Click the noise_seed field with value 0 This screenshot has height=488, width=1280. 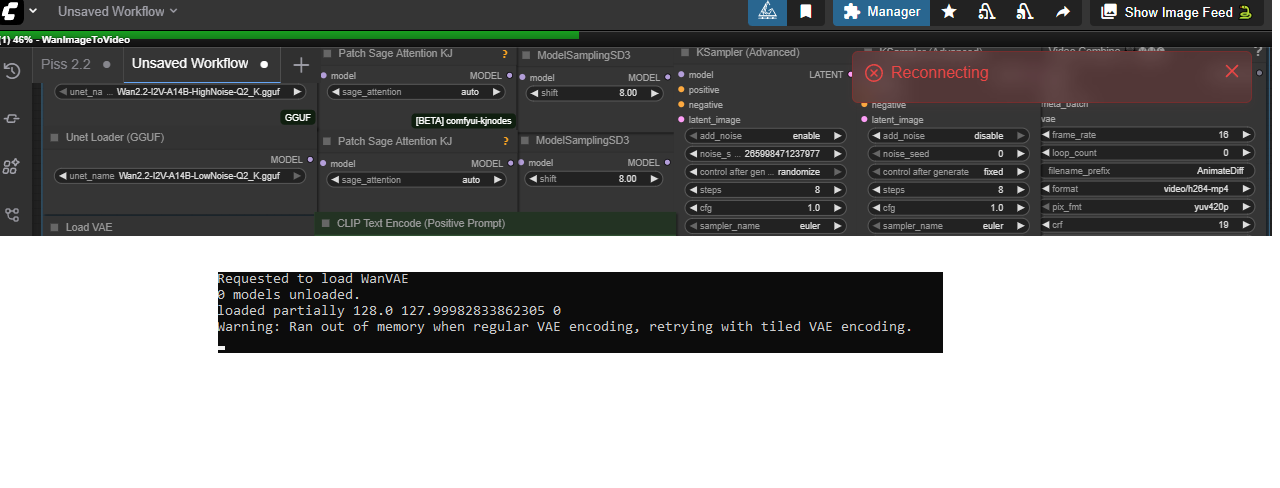click(x=948, y=153)
